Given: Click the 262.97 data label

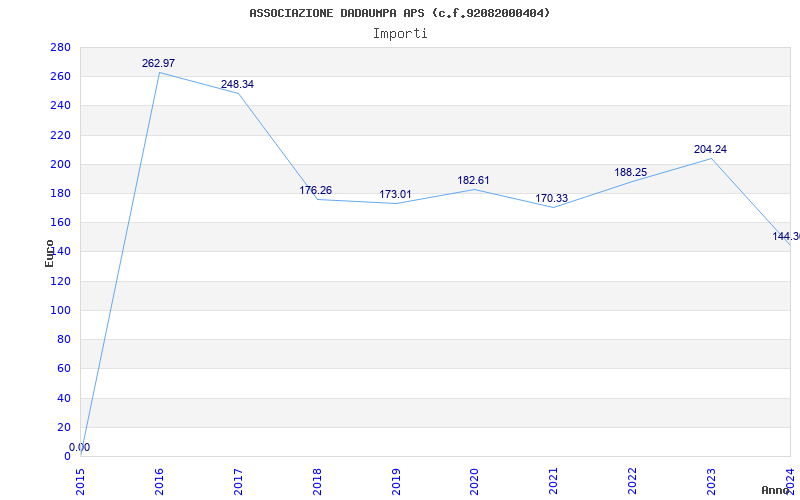Looking at the screenshot, I should click(x=158, y=63).
